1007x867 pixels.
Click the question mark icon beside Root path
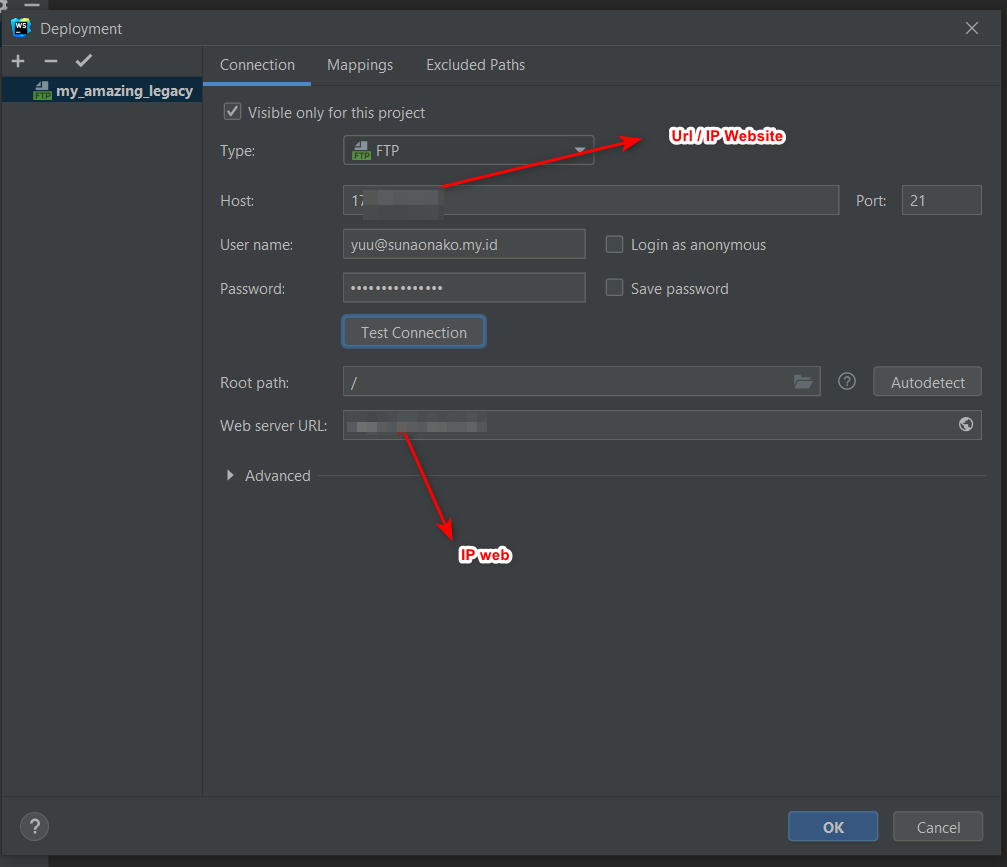pyautogui.click(x=847, y=381)
